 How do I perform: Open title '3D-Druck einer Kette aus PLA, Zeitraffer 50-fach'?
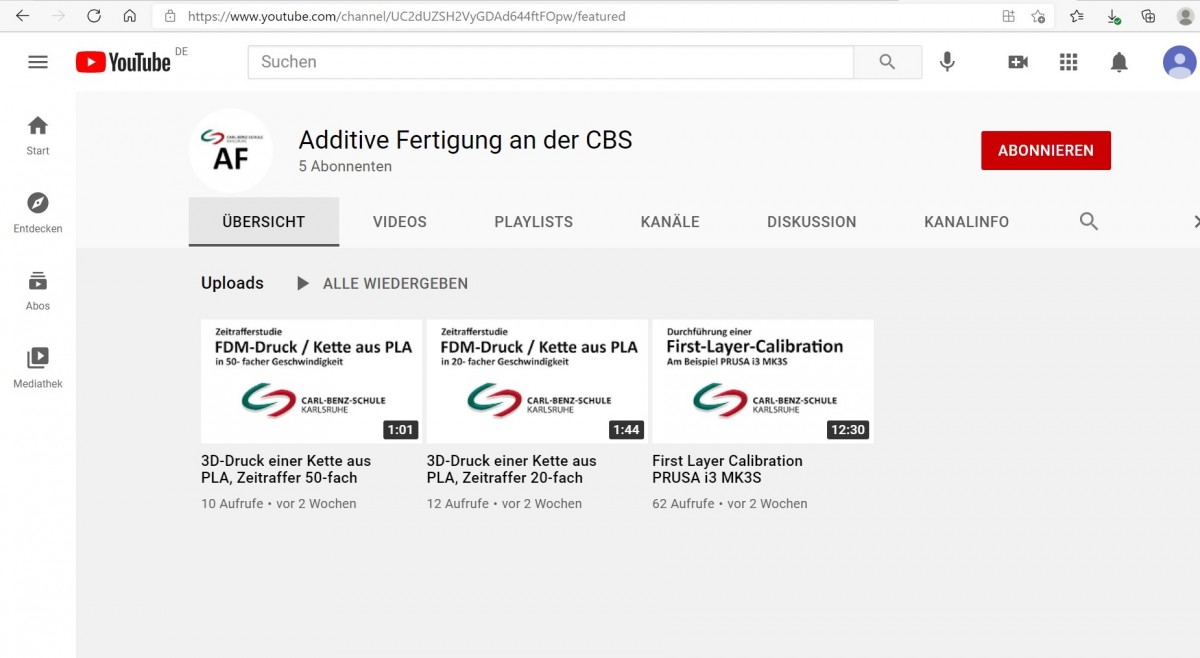tap(286, 469)
